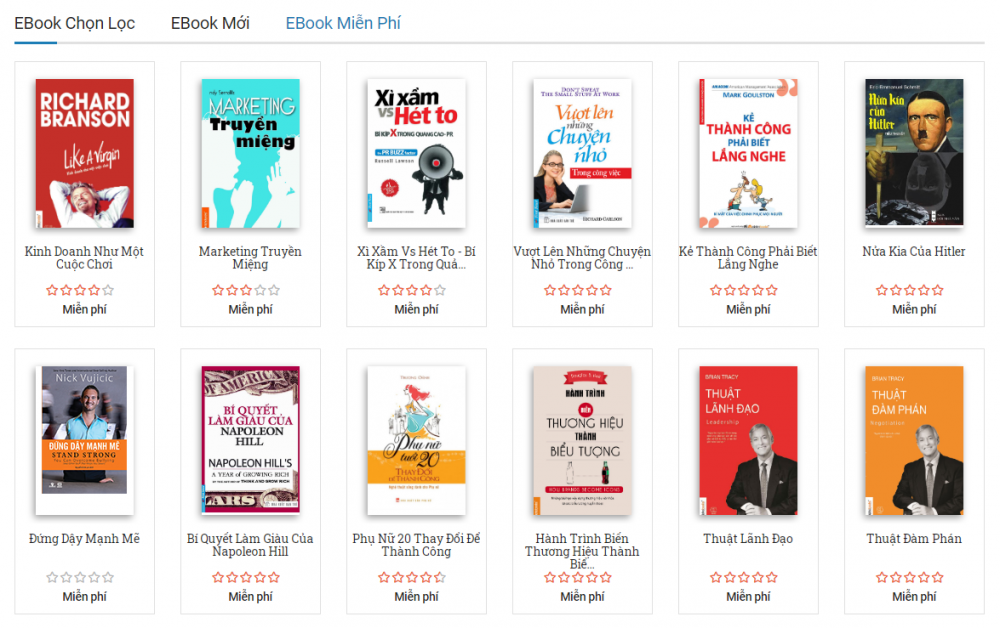Open the EBook Mới tab
1000x628 pixels.
click(210, 23)
